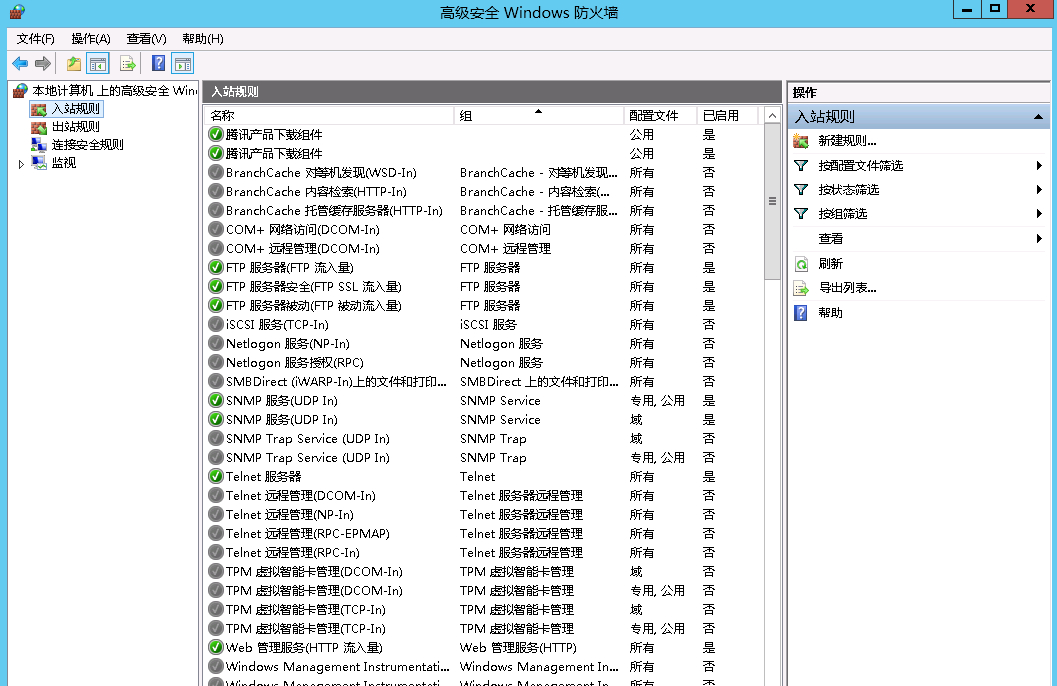Screen dimensions: 1057x686
Task: Click the Back arrow toolbar icon
Action: click(20, 64)
